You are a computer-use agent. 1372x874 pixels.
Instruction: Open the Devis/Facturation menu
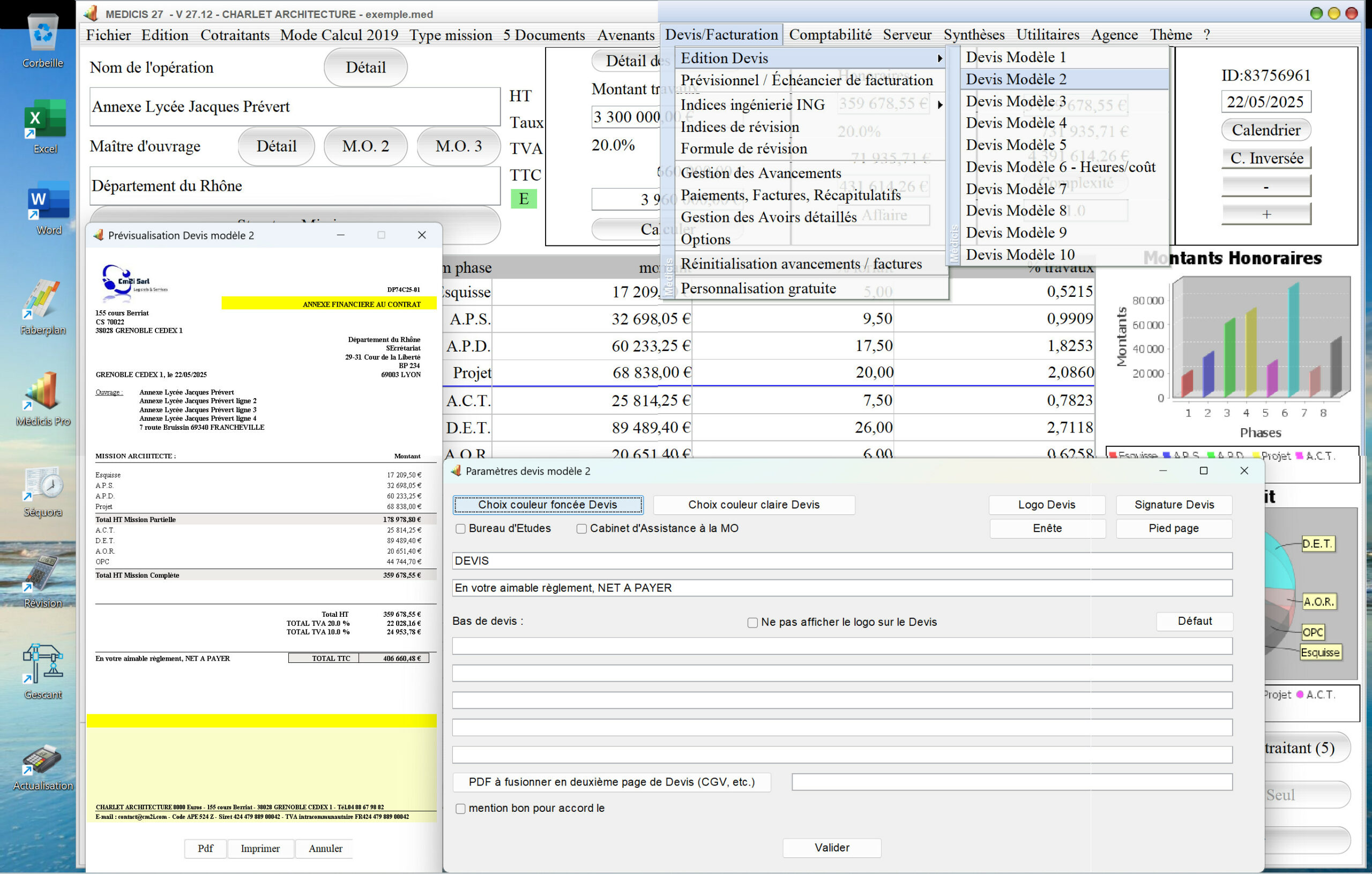(x=721, y=35)
